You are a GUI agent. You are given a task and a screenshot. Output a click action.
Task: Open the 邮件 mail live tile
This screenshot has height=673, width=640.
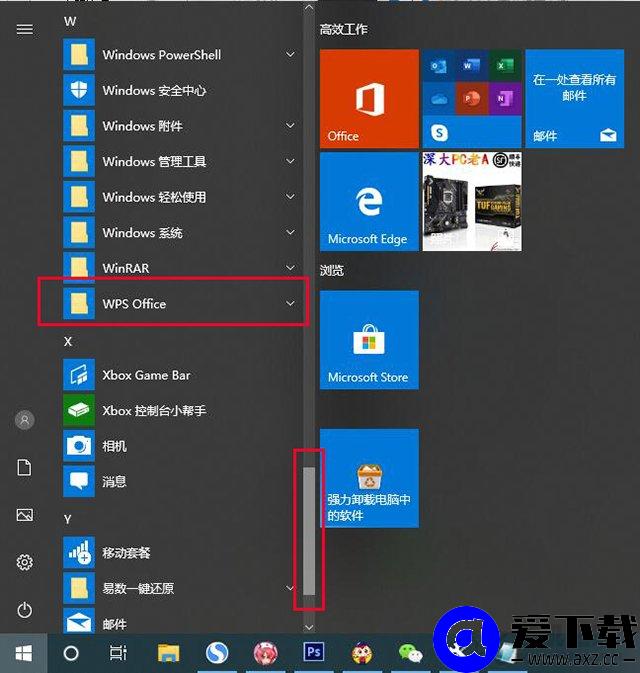pyautogui.click(x=575, y=99)
